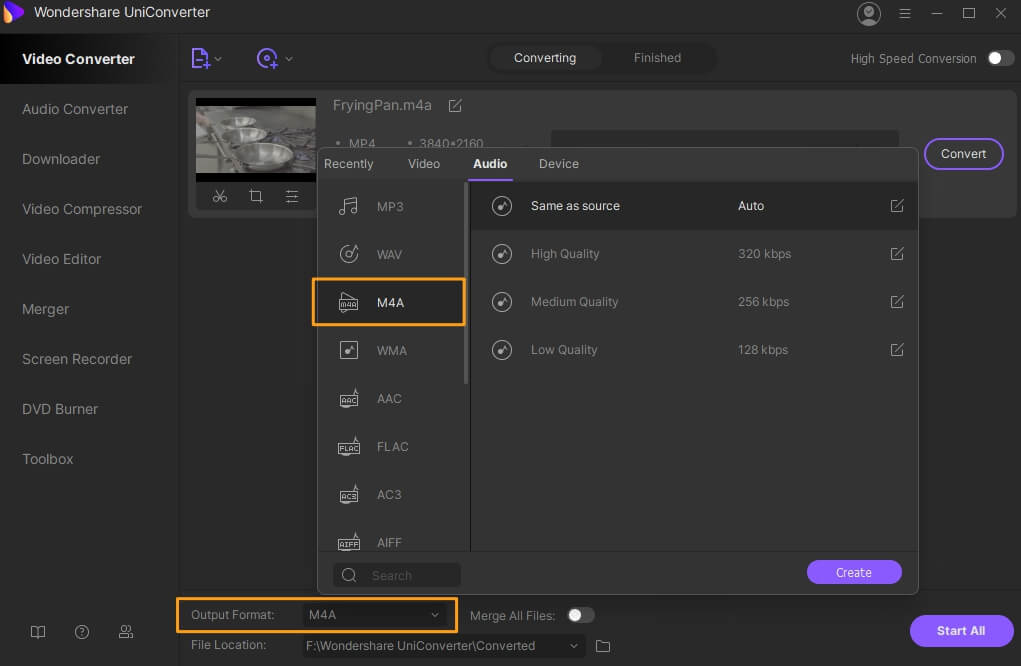The image size is (1021, 666).
Task: Switch to the Device tab
Action: [x=559, y=164]
